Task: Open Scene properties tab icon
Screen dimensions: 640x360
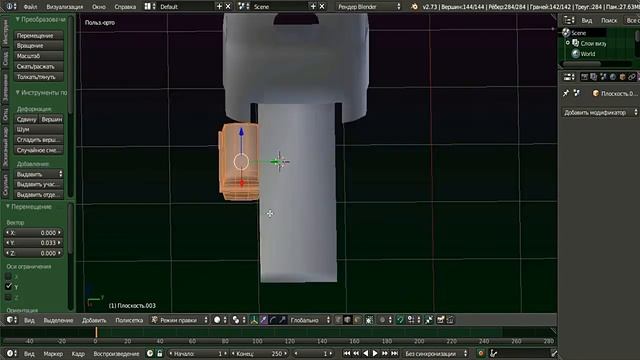Action: [x=603, y=77]
